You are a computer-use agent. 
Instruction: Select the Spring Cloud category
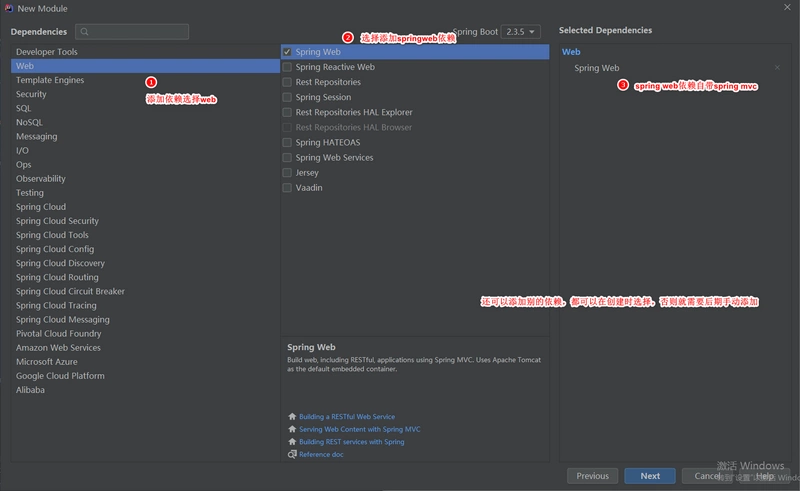point(145,207)
